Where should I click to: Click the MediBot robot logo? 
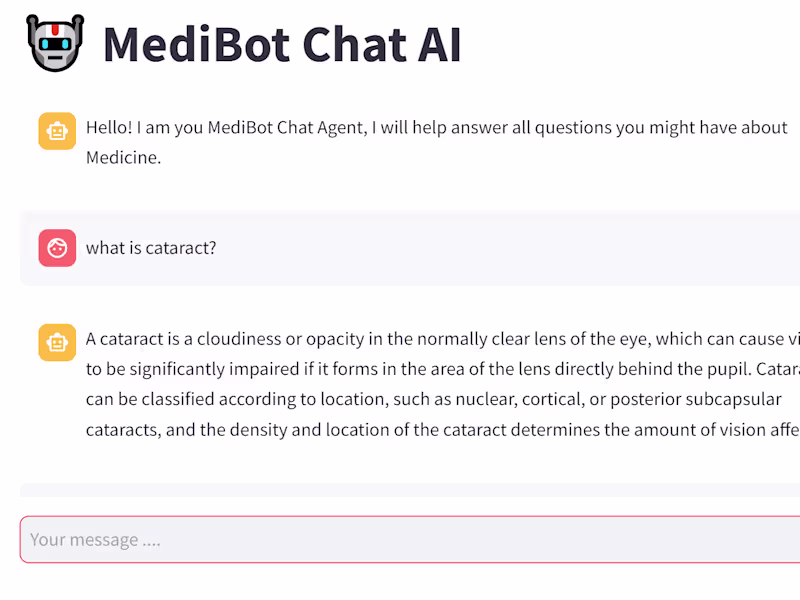click(56, 43)
